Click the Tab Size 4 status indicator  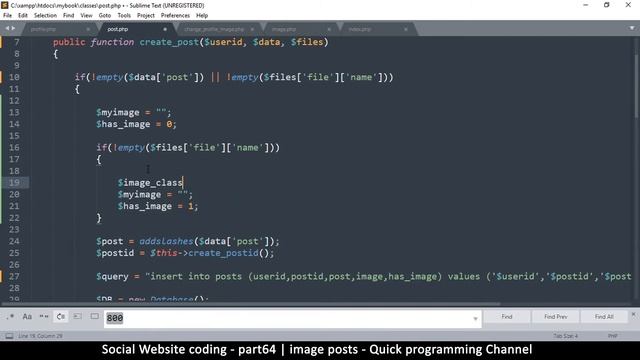[565, 336]
